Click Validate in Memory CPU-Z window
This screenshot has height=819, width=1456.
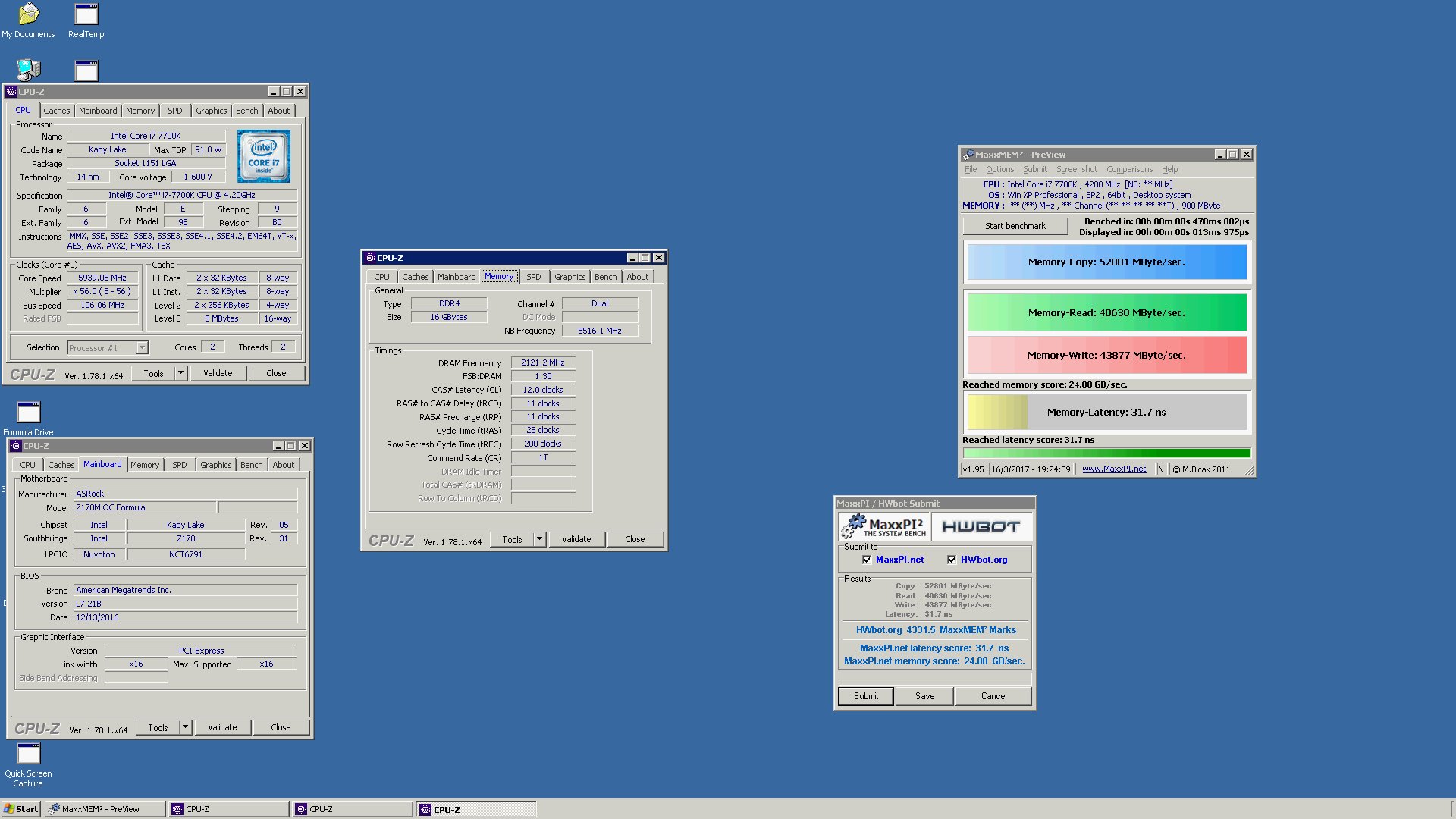click(x=576, y=539)
